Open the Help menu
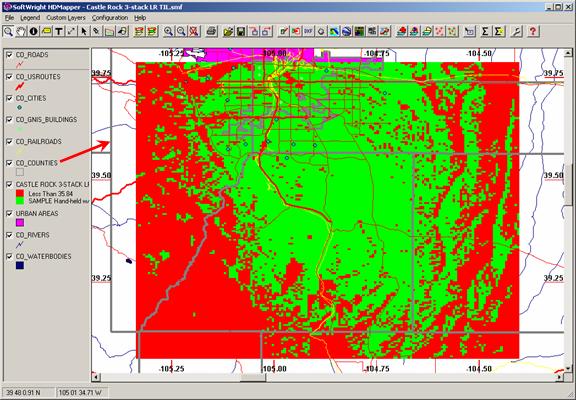Image resolution: width=576 pixels, height=400 pixels. [x=140, y=18]
